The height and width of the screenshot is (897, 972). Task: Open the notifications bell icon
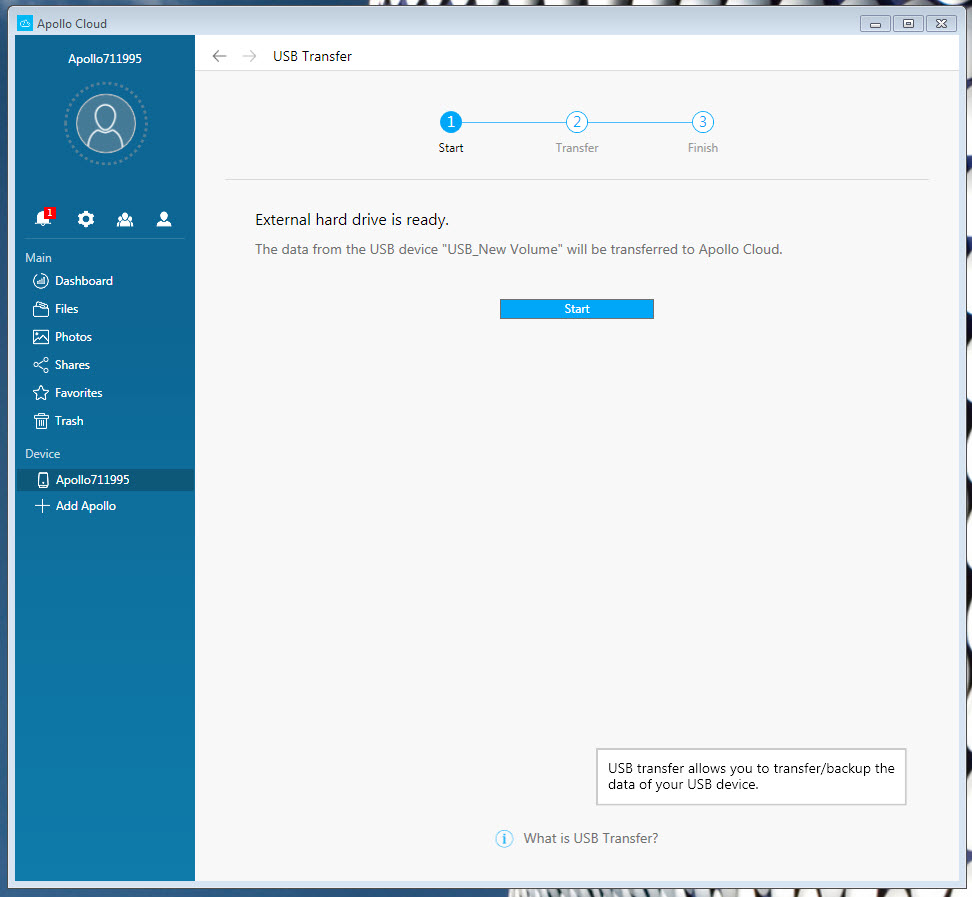tap(45, 218)
